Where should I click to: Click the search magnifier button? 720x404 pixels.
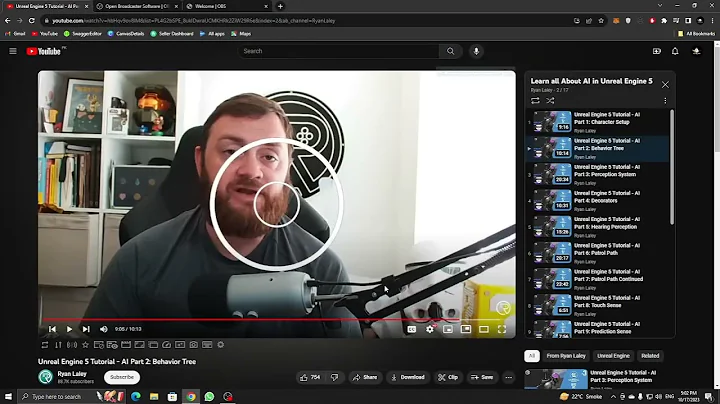pos(450,51)
